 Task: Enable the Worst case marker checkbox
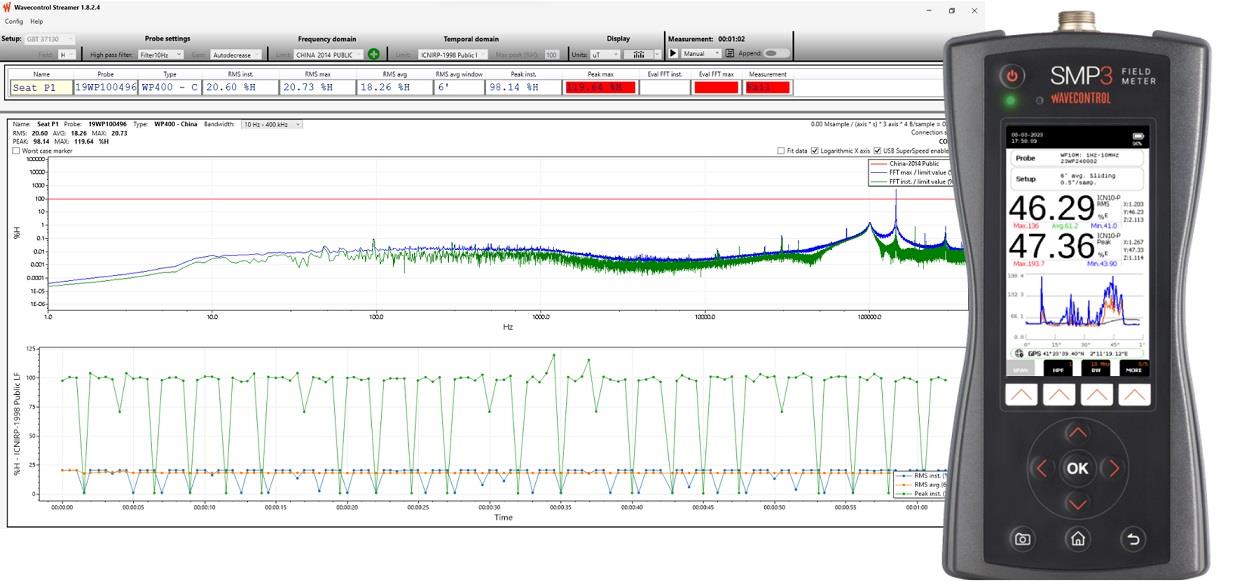point(16,151)
